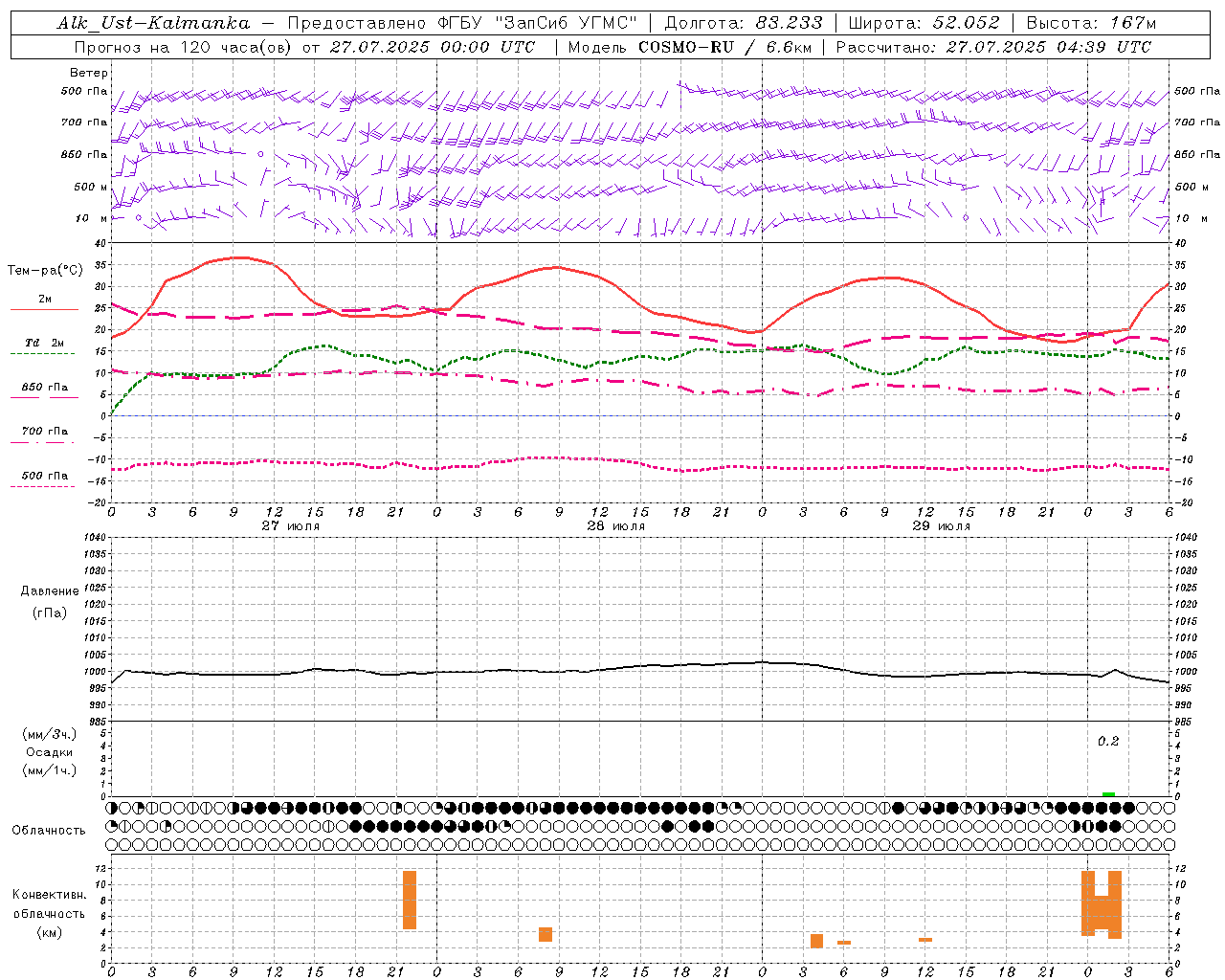
Task: Click the 'Модель COSMO-RU / 6.6км' text
Action: (689, 47)
